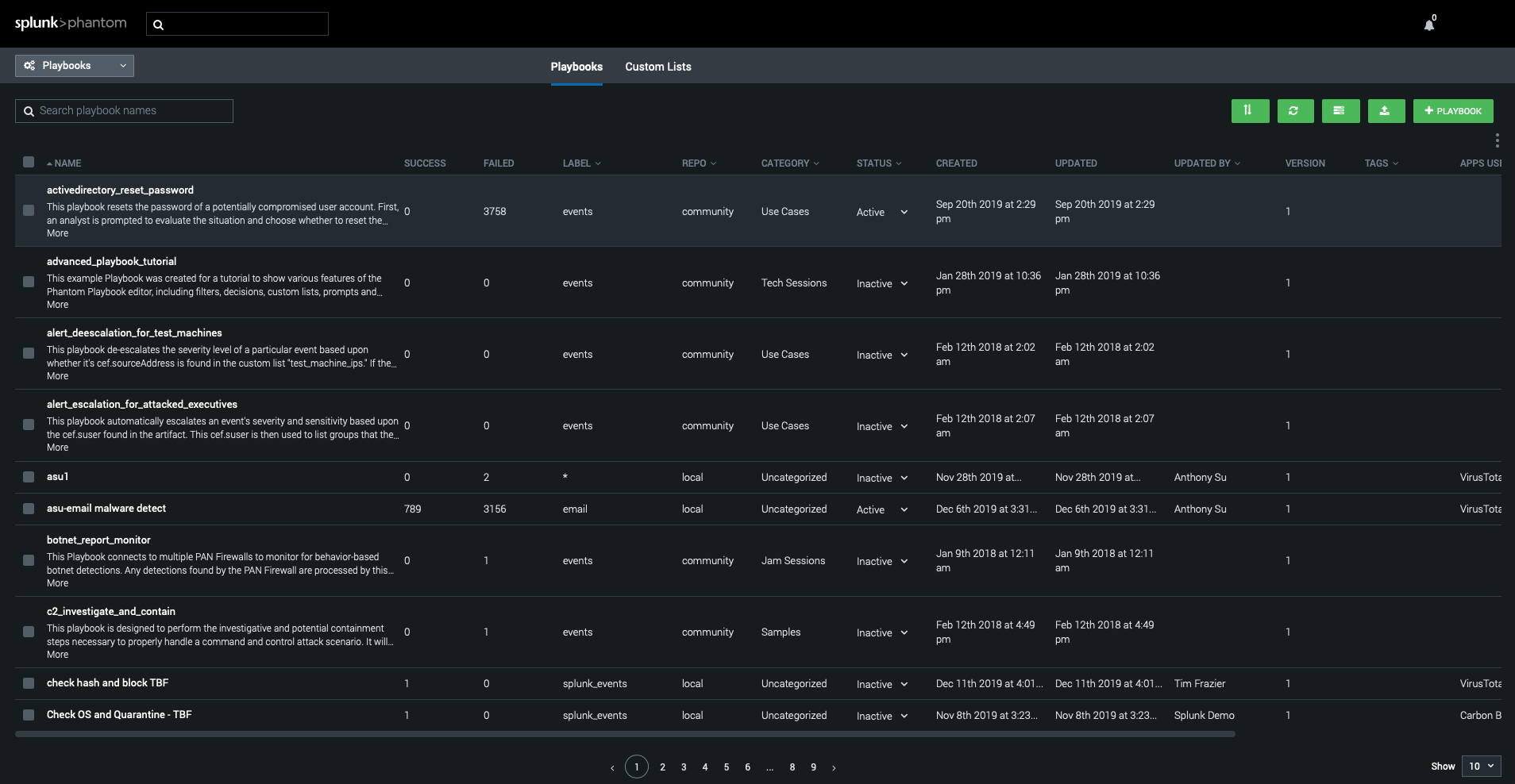The image size is (1515, 784).
Task: Check the advanced_playbook_tutorial row checkbox
Action: point(29,282)
